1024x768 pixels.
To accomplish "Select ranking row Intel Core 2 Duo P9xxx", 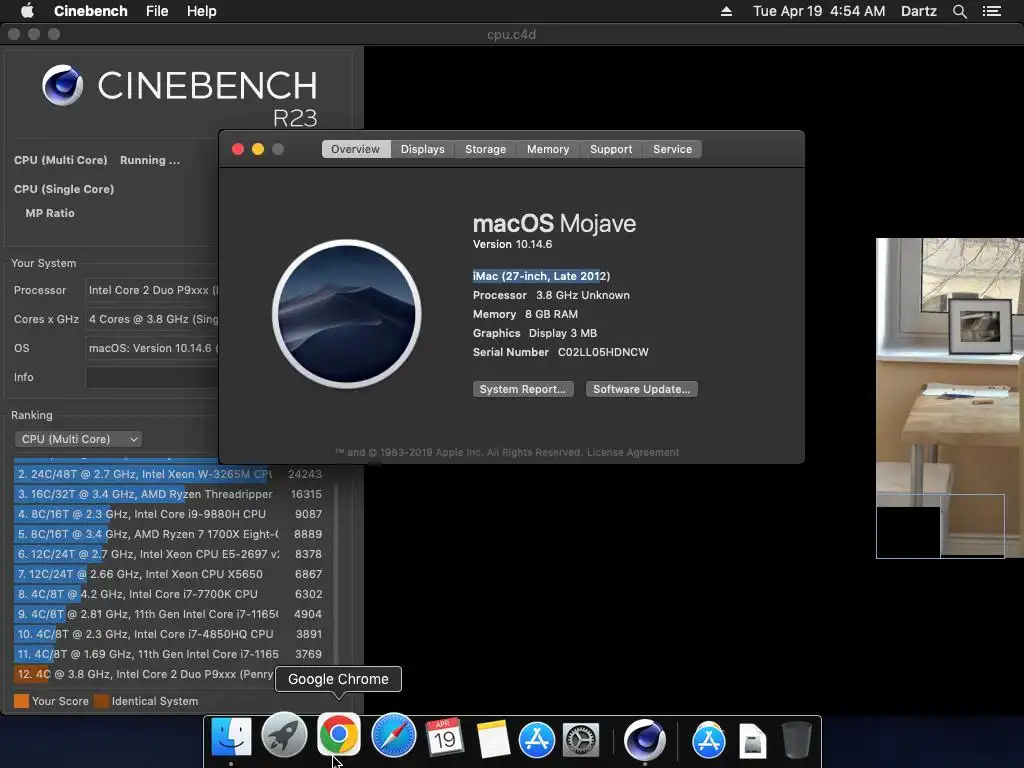I will [x=144, y=674].
